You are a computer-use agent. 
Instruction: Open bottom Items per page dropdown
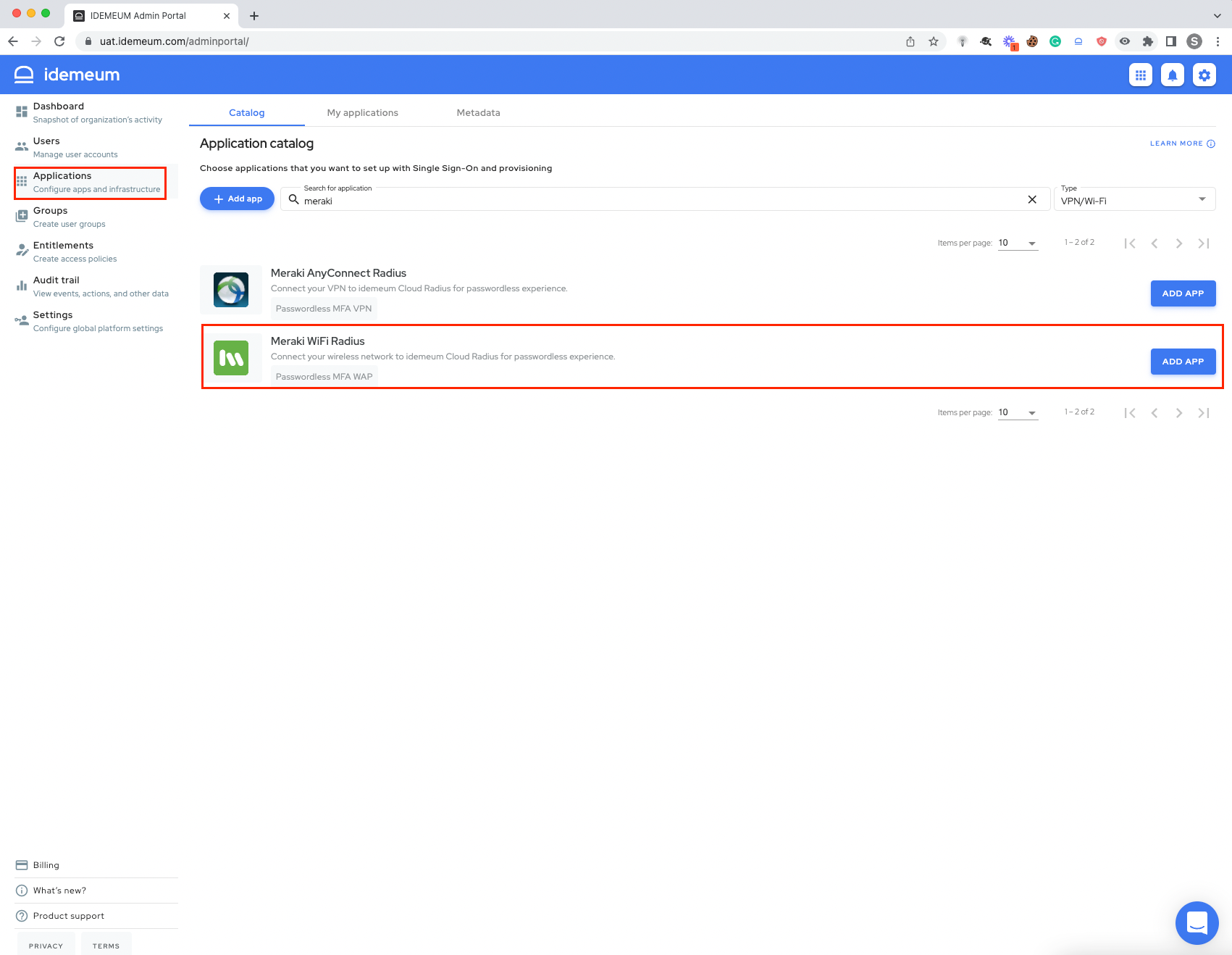tap(1018, 412)
